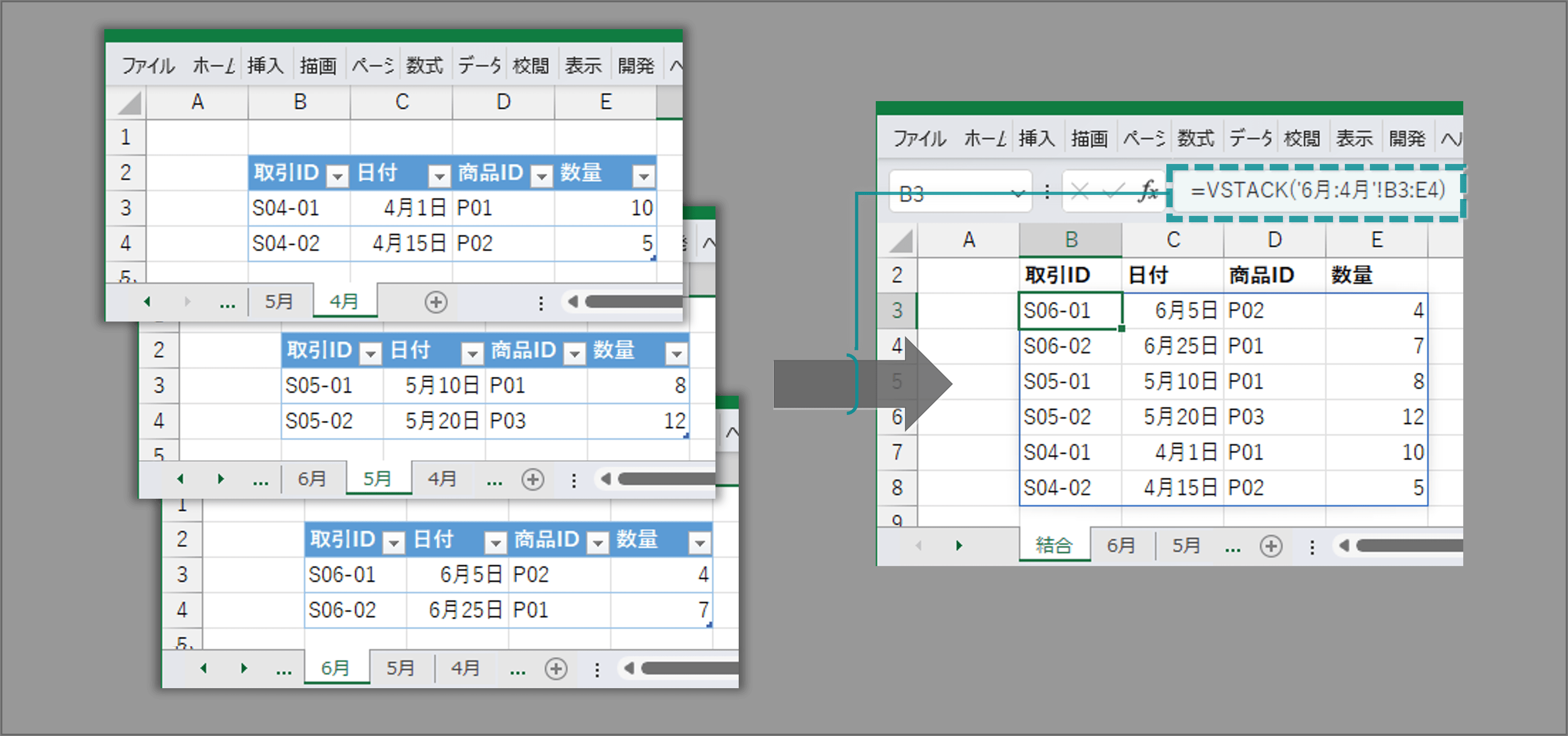Switch to 6月 sheet tab in 5月 window
Image resolution: width=1568 pixels, height=736 pixels.
(x=312, y=479)
